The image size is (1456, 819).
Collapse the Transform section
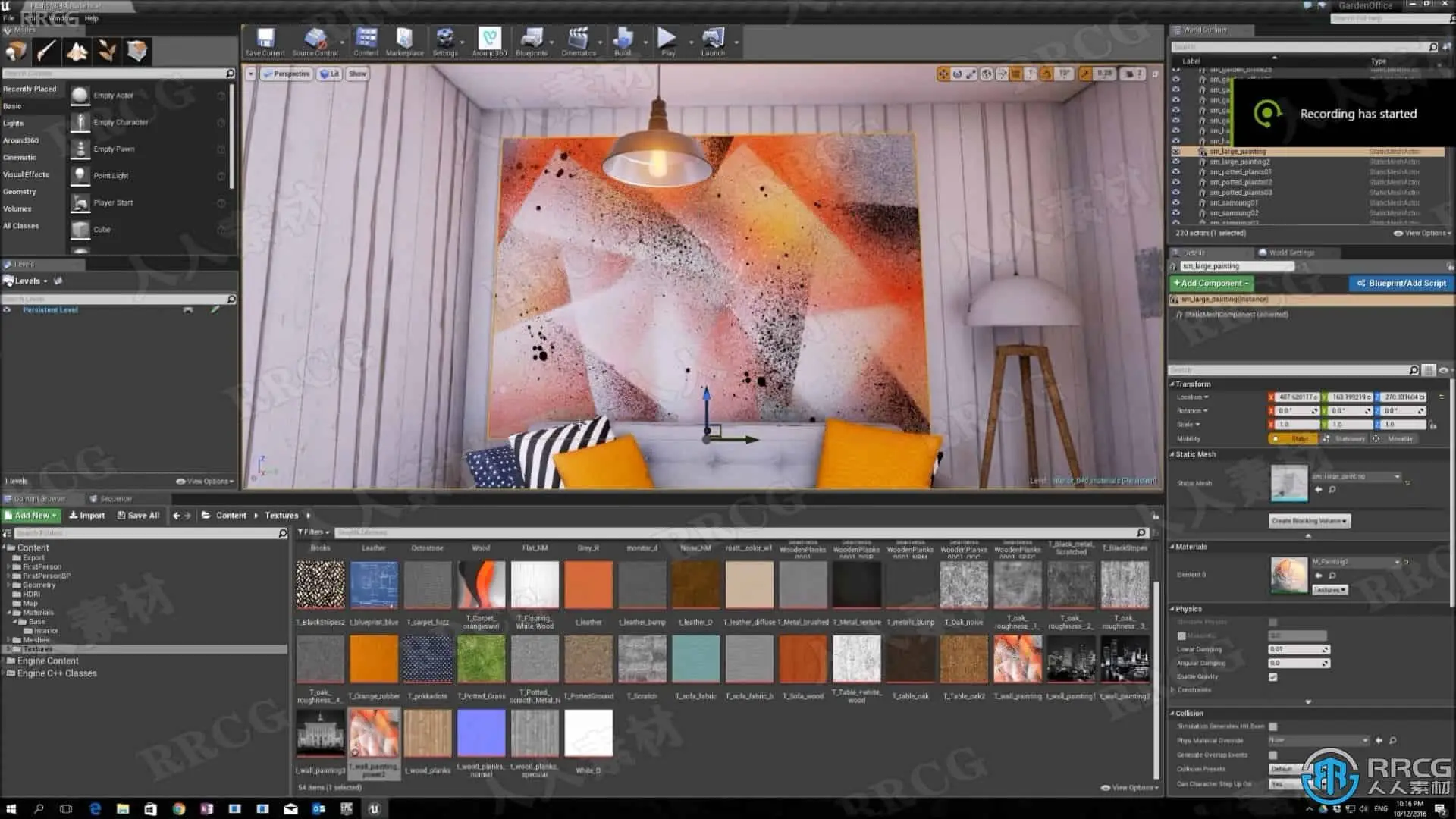pyautogui.click(x=1192, y=384)
